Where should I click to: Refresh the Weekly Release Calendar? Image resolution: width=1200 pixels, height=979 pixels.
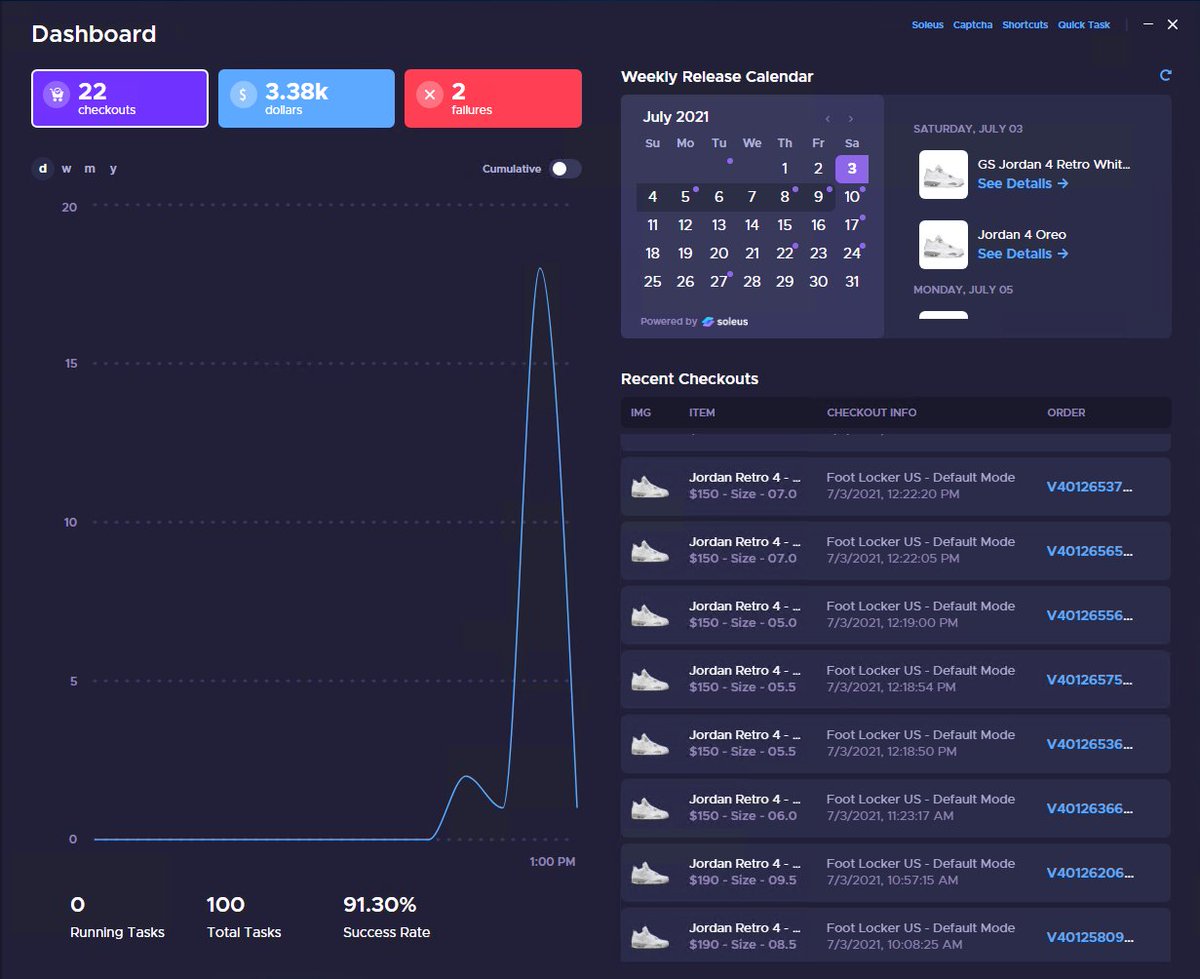click(1165, 76)
